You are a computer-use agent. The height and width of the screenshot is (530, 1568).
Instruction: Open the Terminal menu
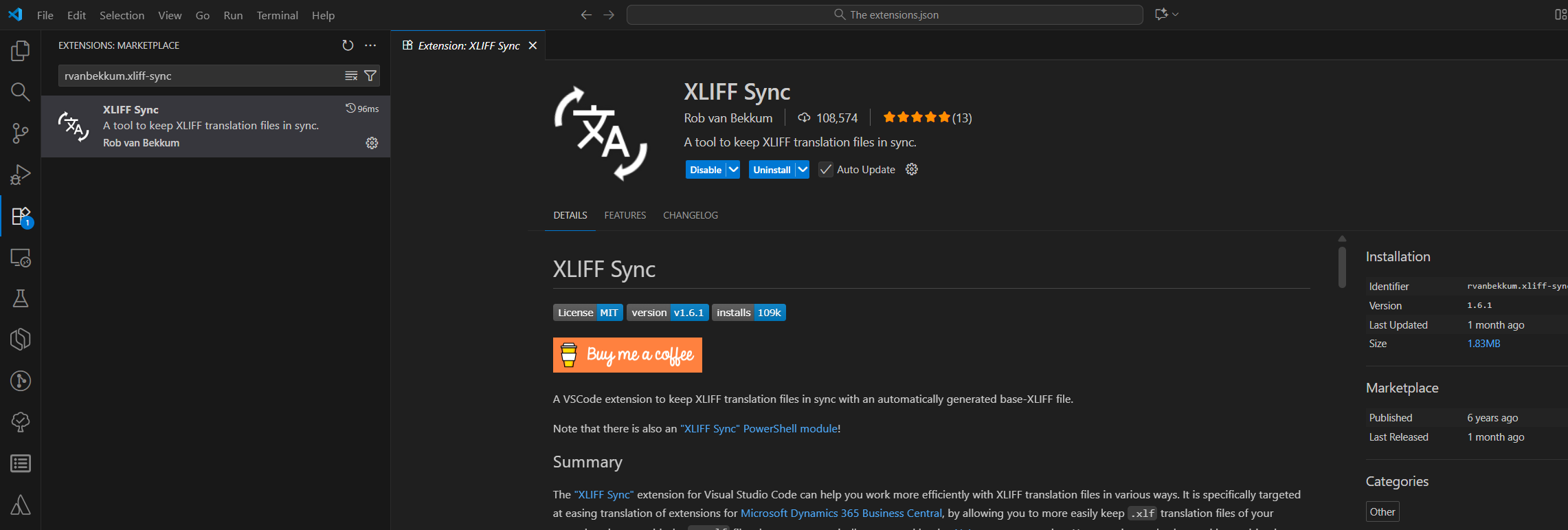tap(277, 15)
